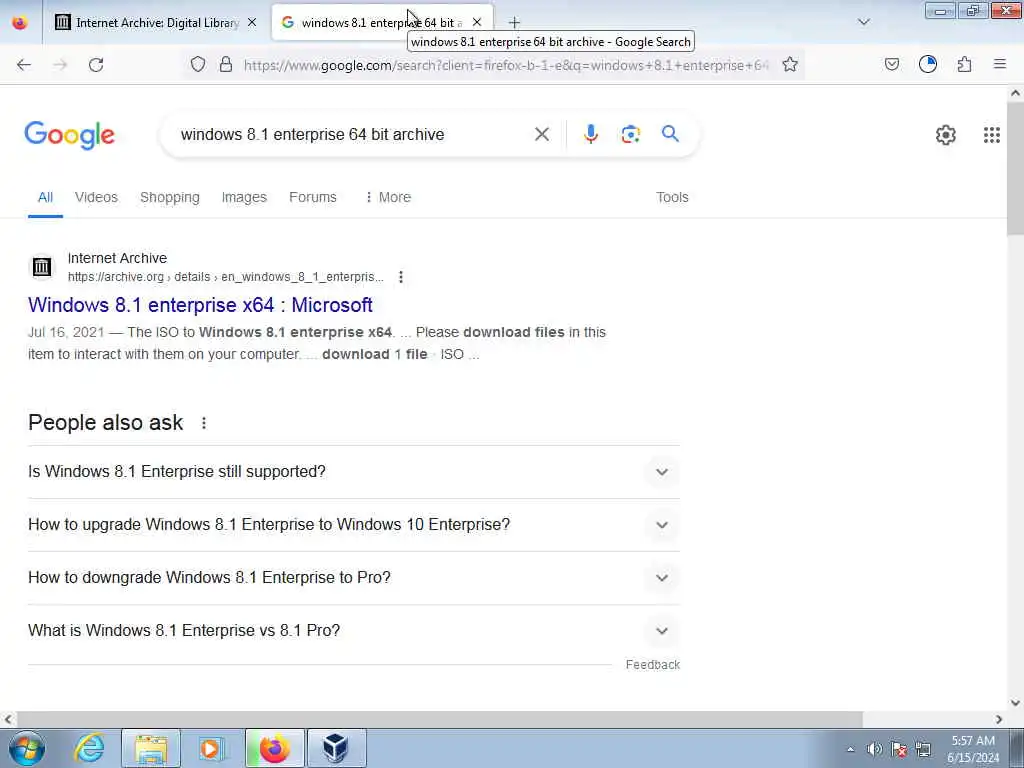Bookmark this page with the star icon

point(790,65)
